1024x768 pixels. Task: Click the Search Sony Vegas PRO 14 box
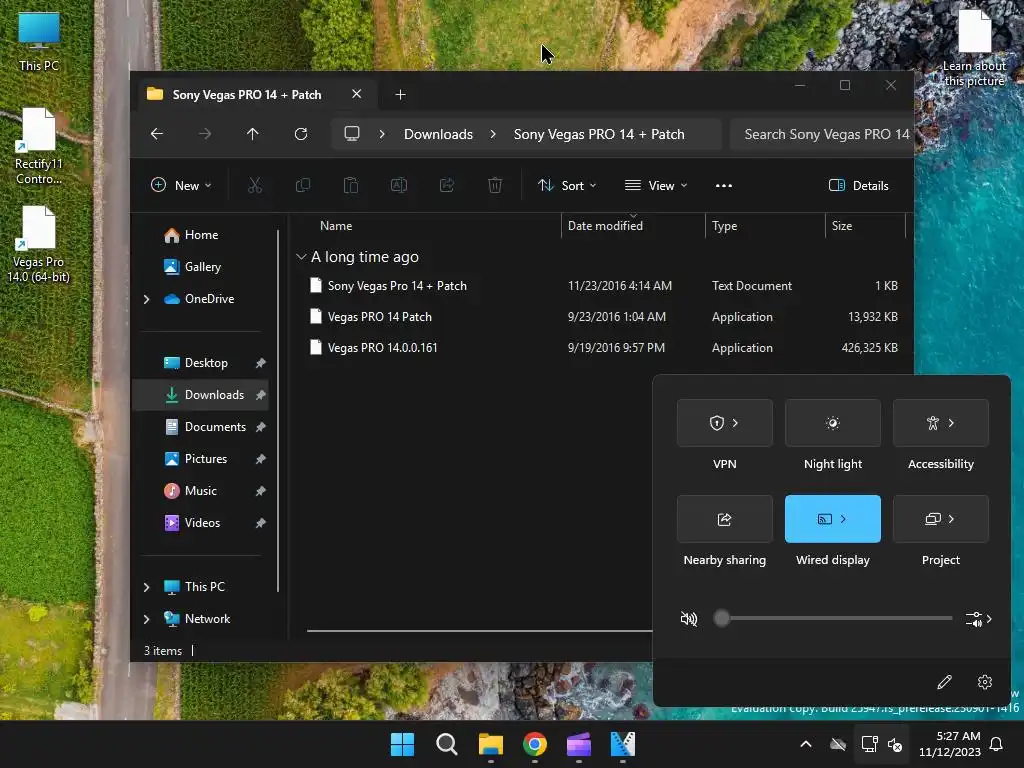point(822,134)
